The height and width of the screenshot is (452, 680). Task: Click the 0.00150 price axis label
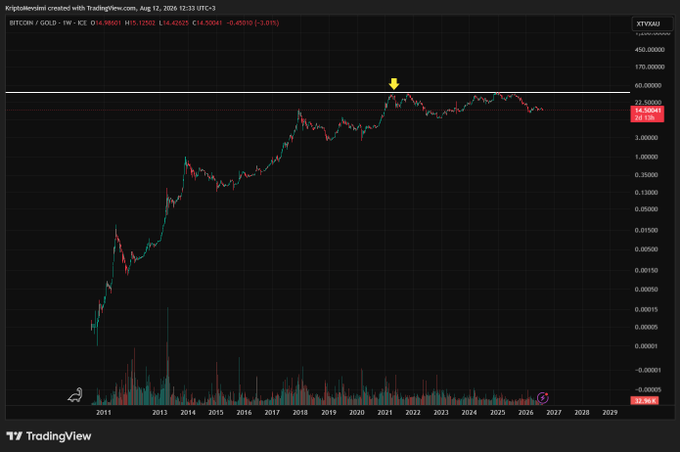coord(646,270)
